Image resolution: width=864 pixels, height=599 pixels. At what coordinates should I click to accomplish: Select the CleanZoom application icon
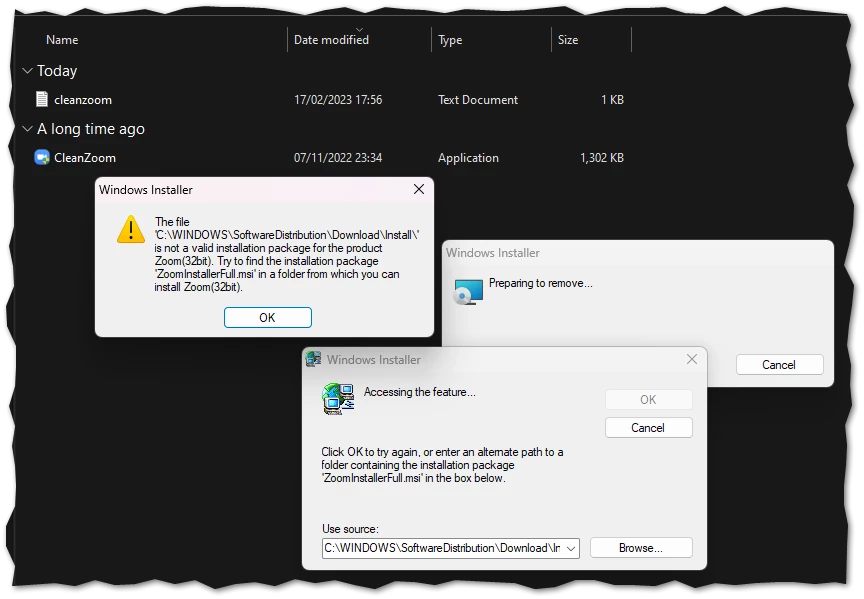click(42, 158)
